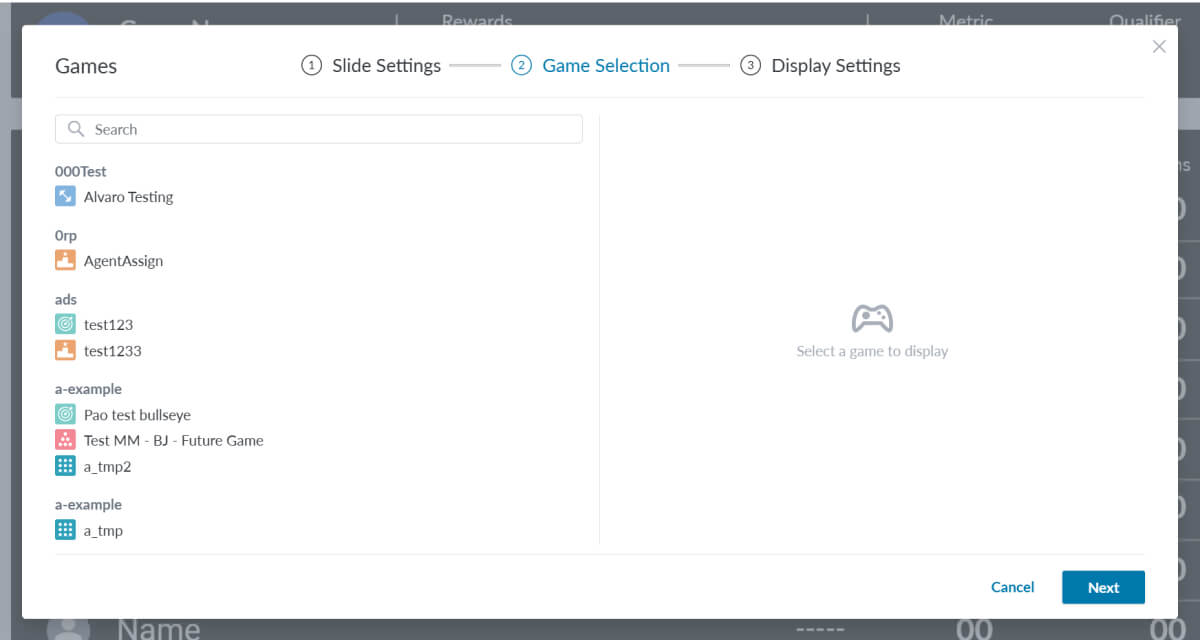Click the test1233 podium icon

point(65,351)
